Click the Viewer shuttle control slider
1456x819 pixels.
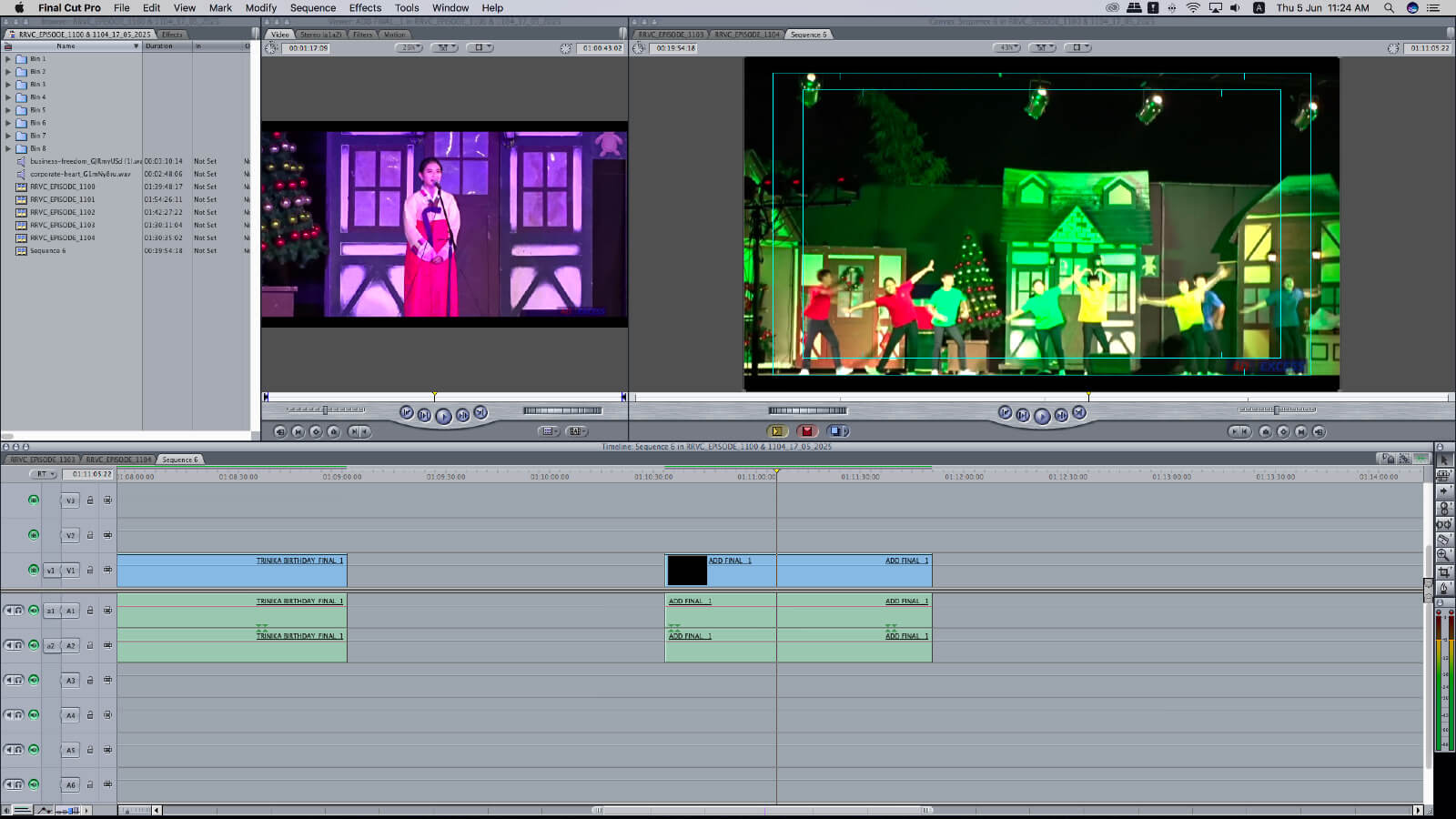coord(326,410)
